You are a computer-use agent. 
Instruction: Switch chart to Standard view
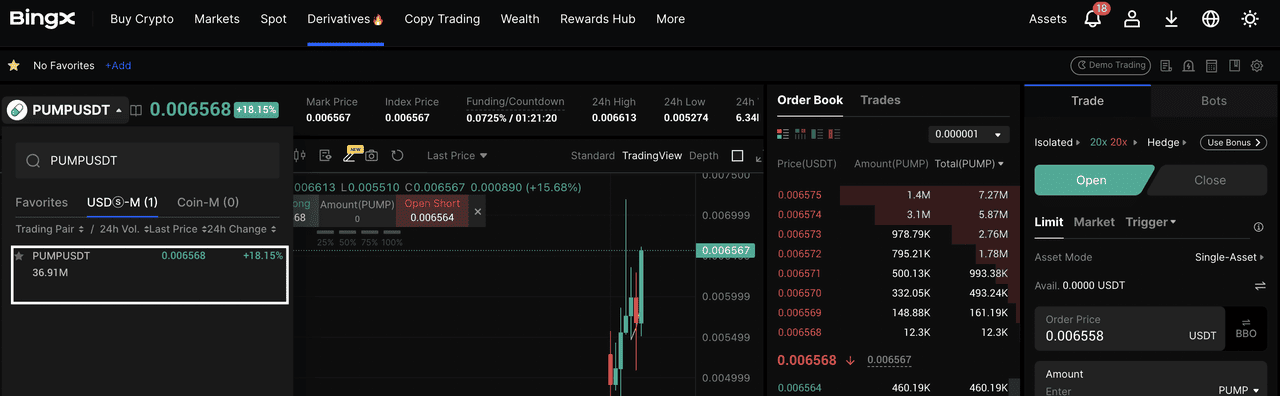[592, 155]
